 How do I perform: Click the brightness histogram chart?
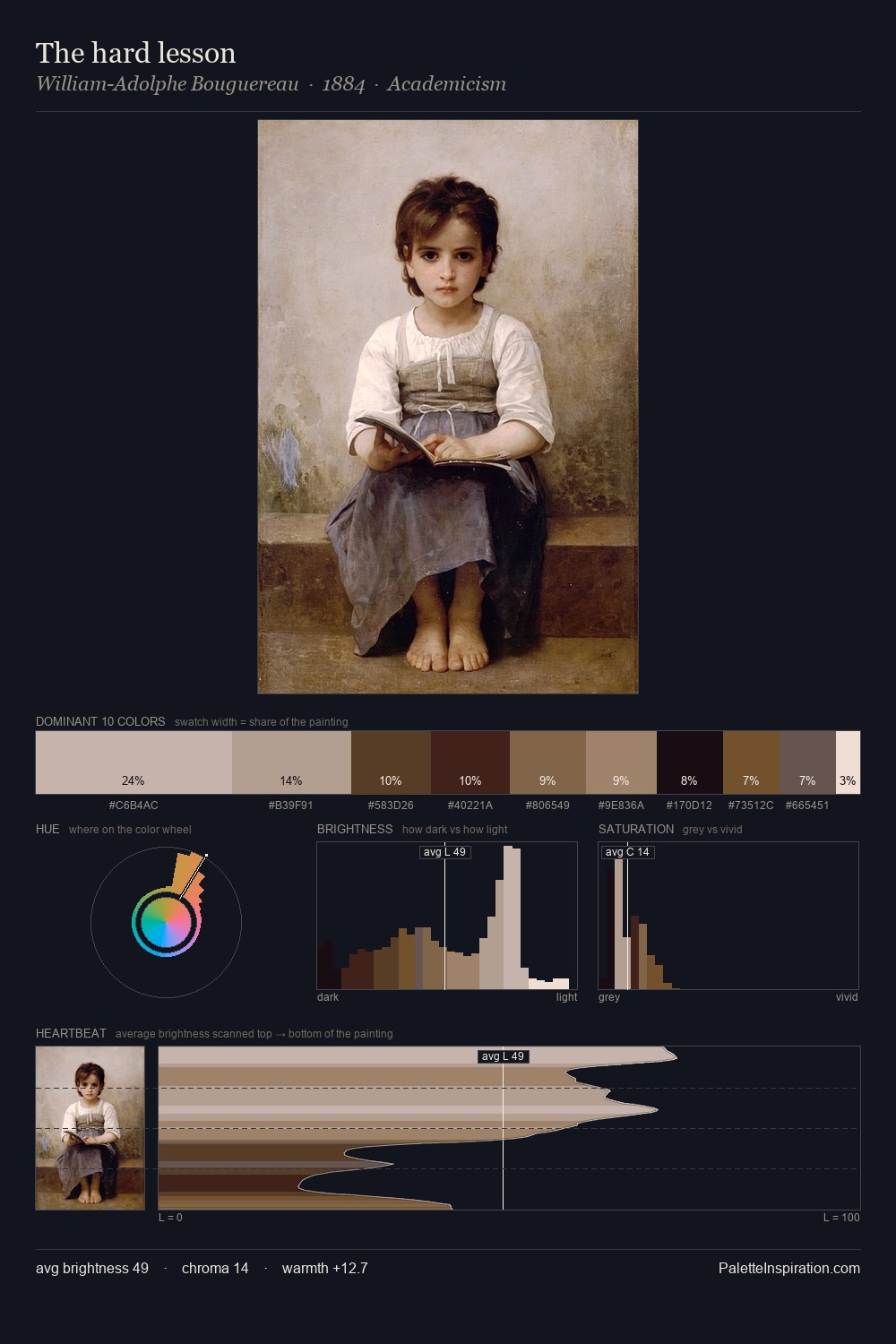[x=447, y=916]
